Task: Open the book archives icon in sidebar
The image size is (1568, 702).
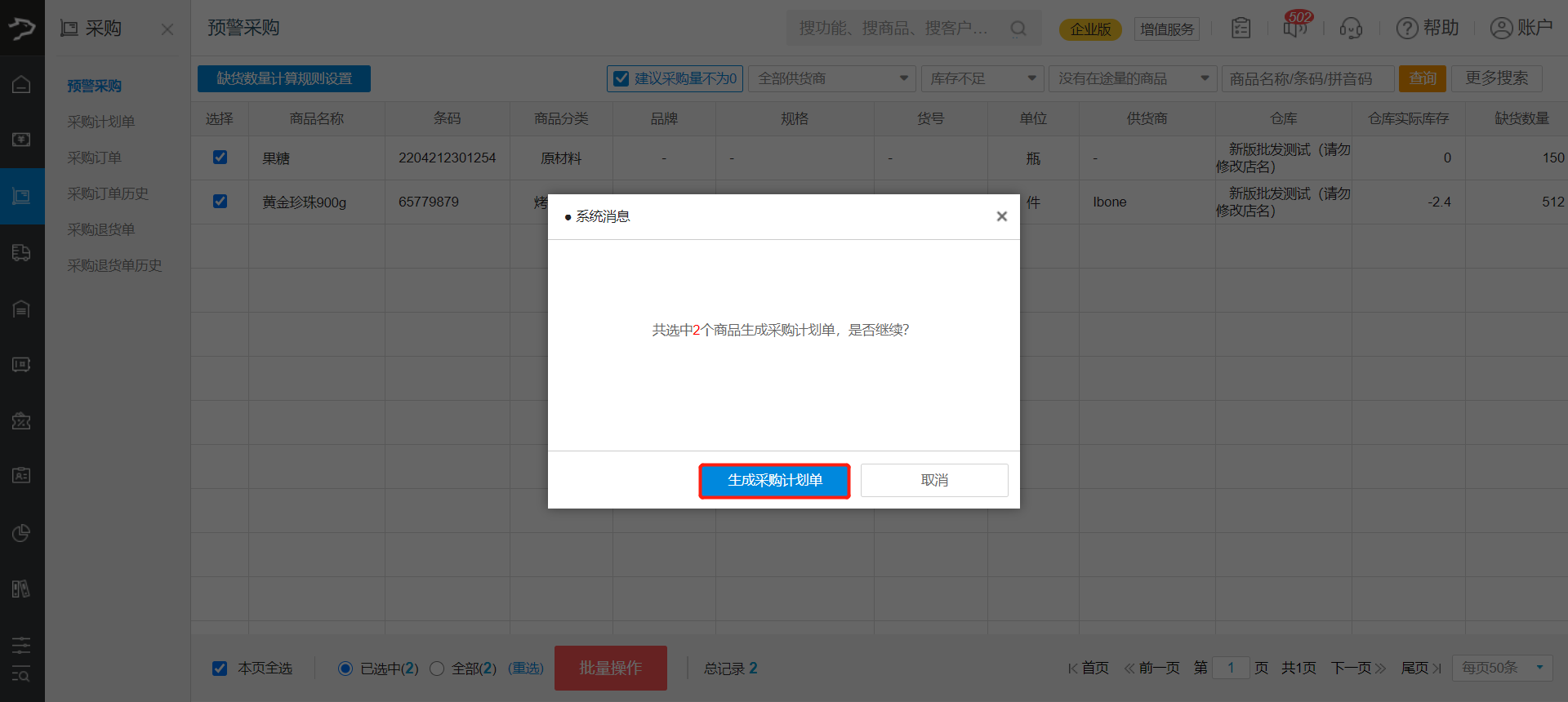Action: 22,589
